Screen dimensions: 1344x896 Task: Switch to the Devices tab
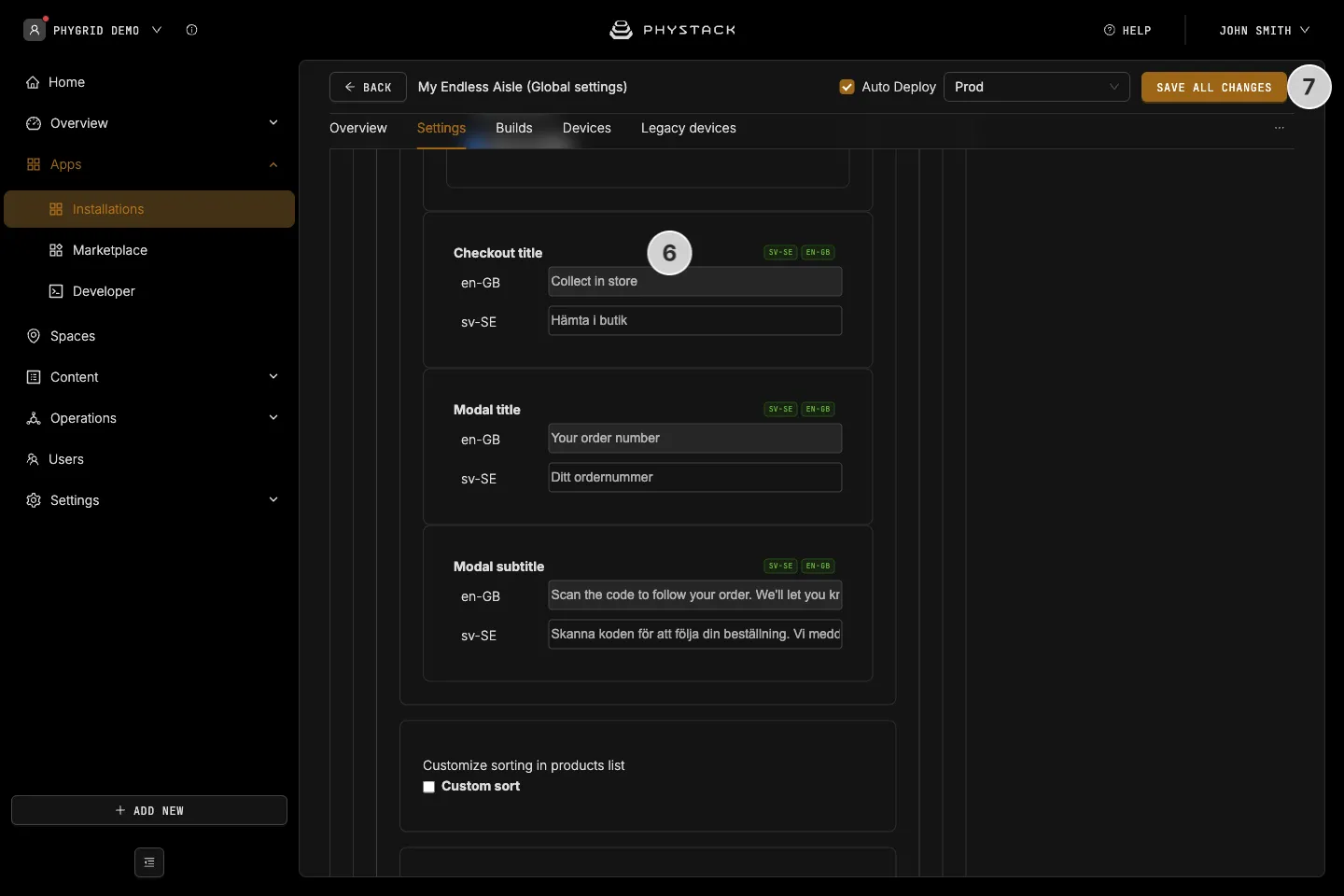[x=587, y=128]
